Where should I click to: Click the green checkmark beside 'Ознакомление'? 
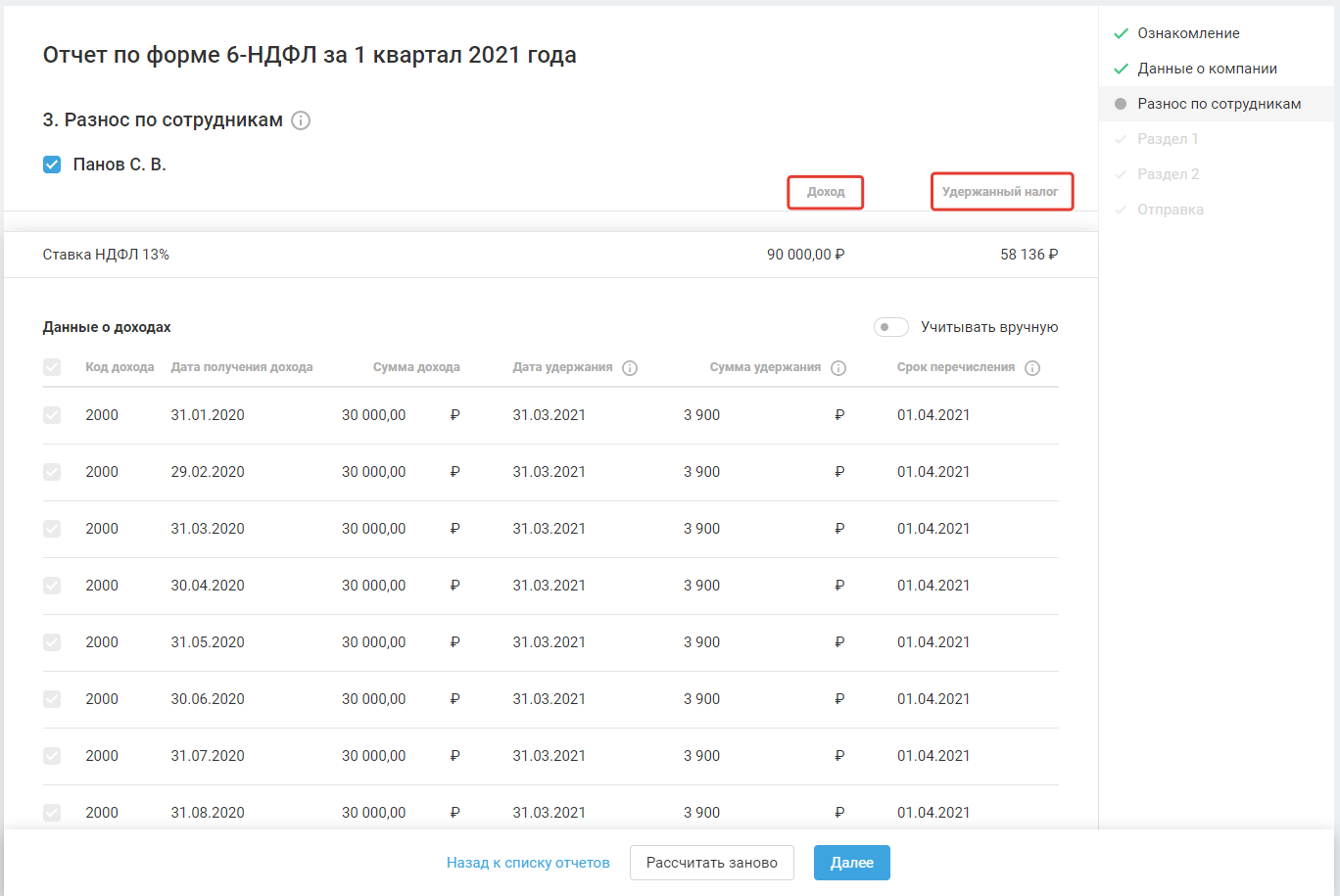[x=1121, y=33]
